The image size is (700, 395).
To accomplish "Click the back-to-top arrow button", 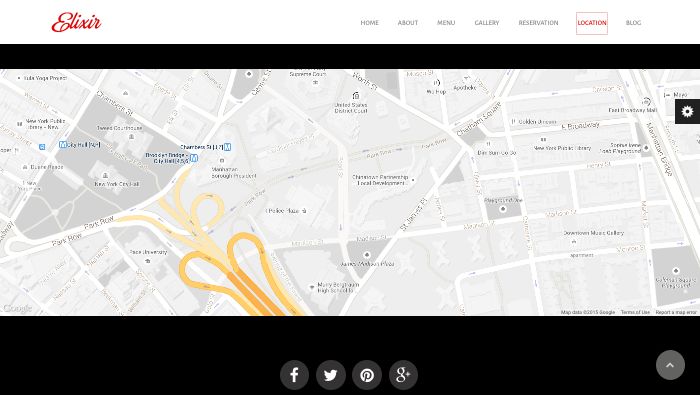I will point(670,365).
